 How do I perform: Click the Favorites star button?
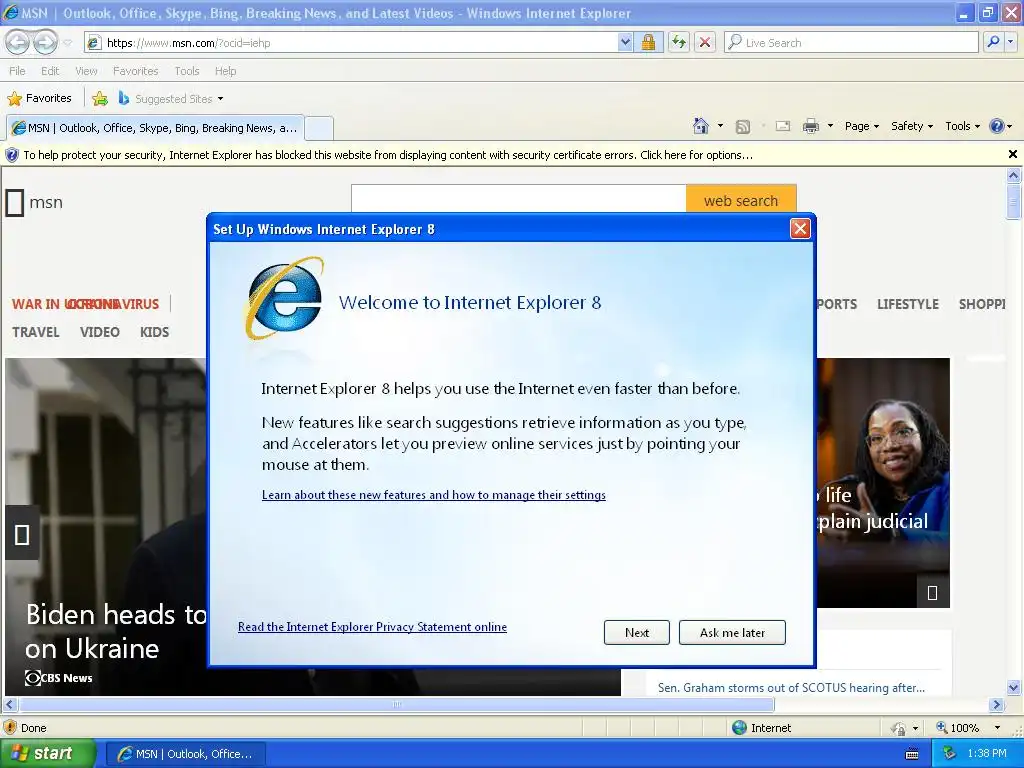point(39,99)
